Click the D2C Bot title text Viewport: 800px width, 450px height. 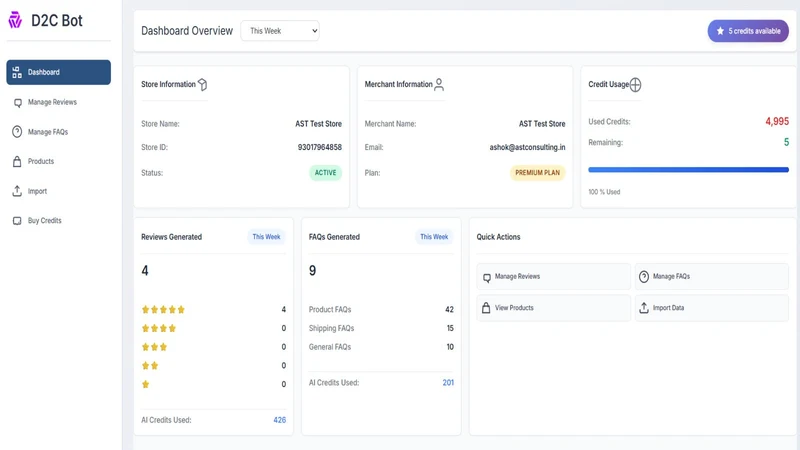[57, 20]
